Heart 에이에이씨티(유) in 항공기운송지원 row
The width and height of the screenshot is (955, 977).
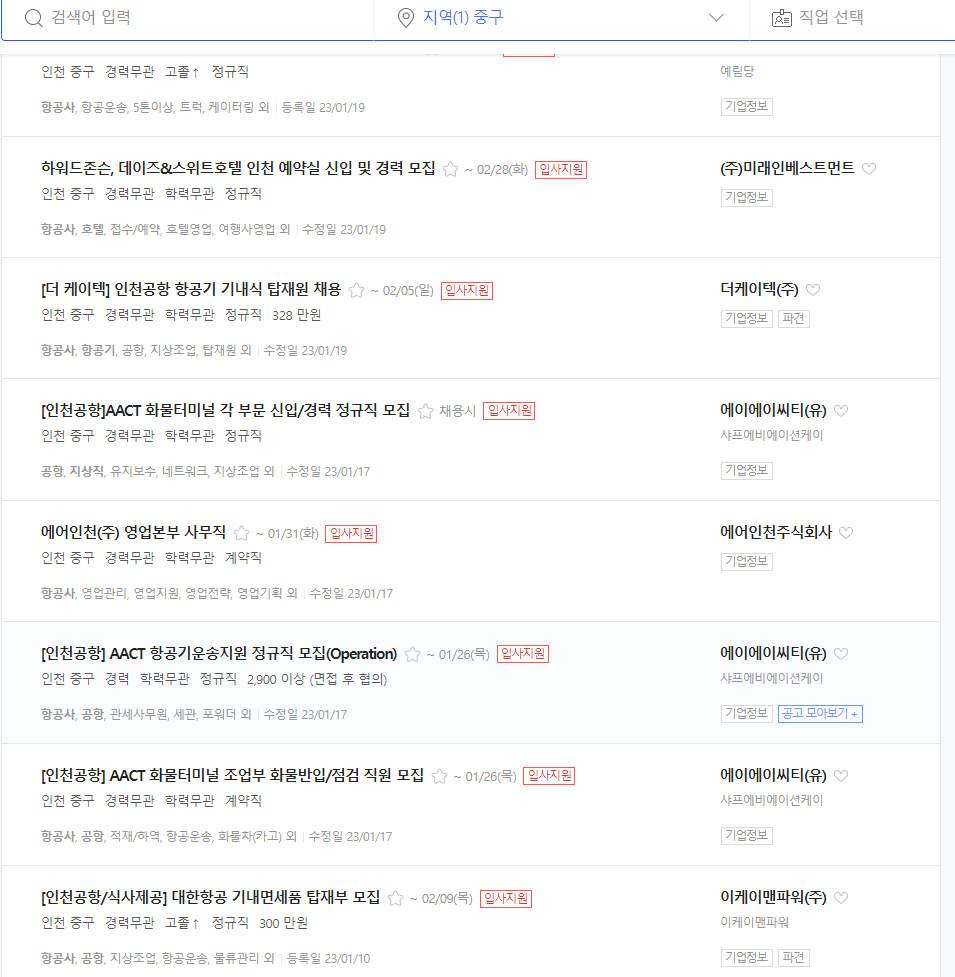pyautogui.click(x=841, y=654)
